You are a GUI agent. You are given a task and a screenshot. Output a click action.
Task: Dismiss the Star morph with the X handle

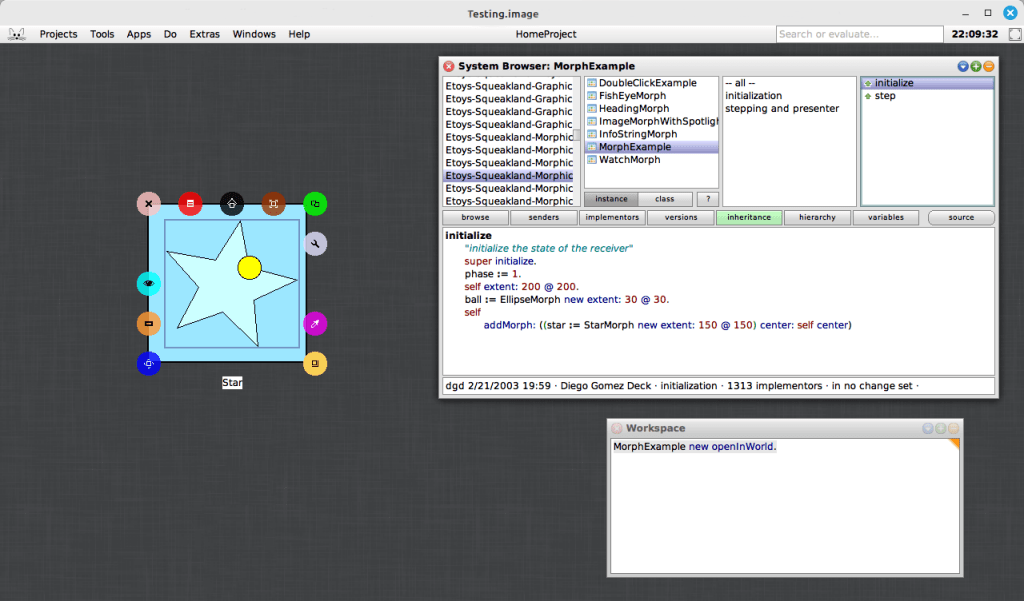tap(148, 203)
